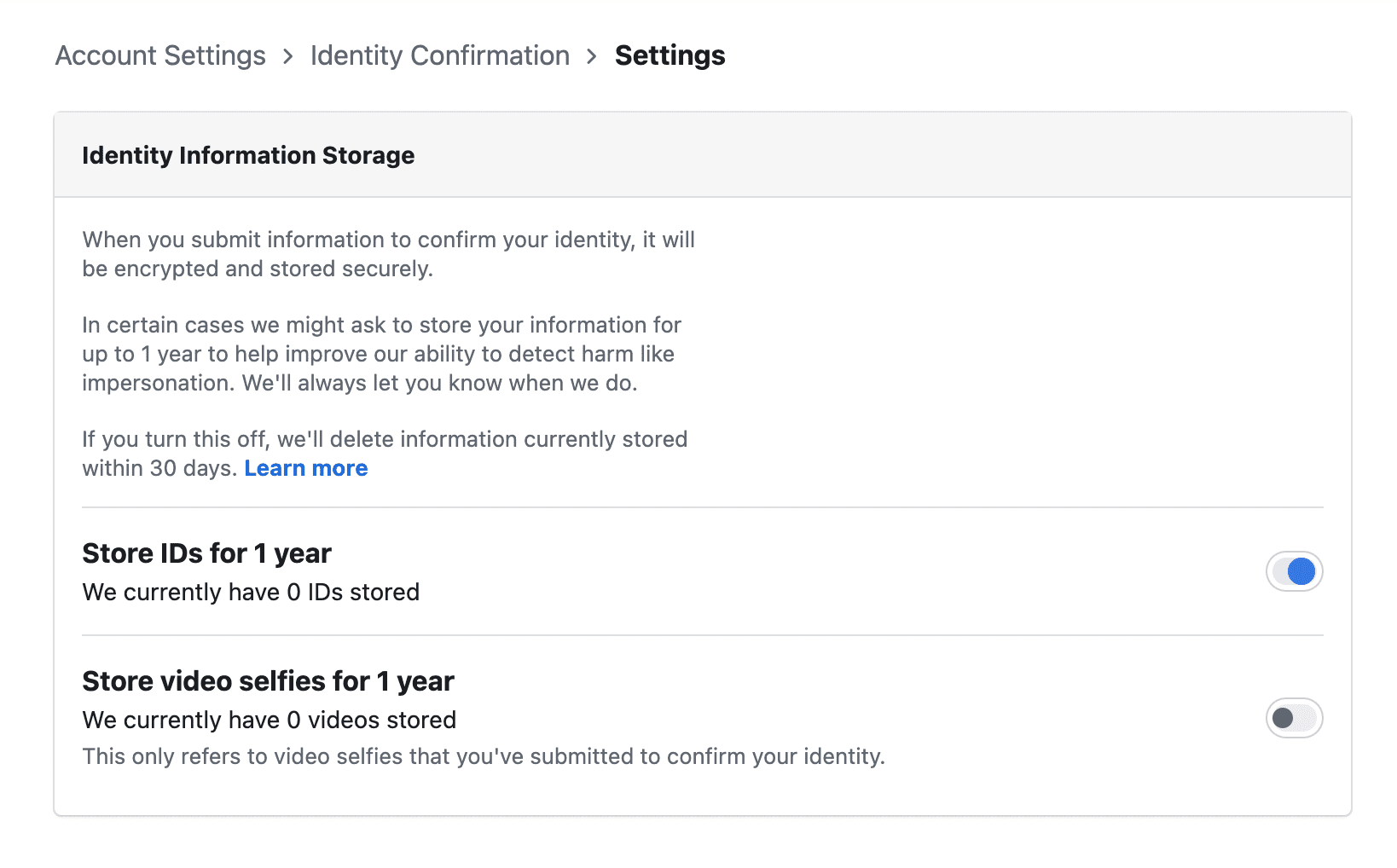Go back to Identity Confirmation page
This screenshot has width=1397, height=868.
(439, 55)
